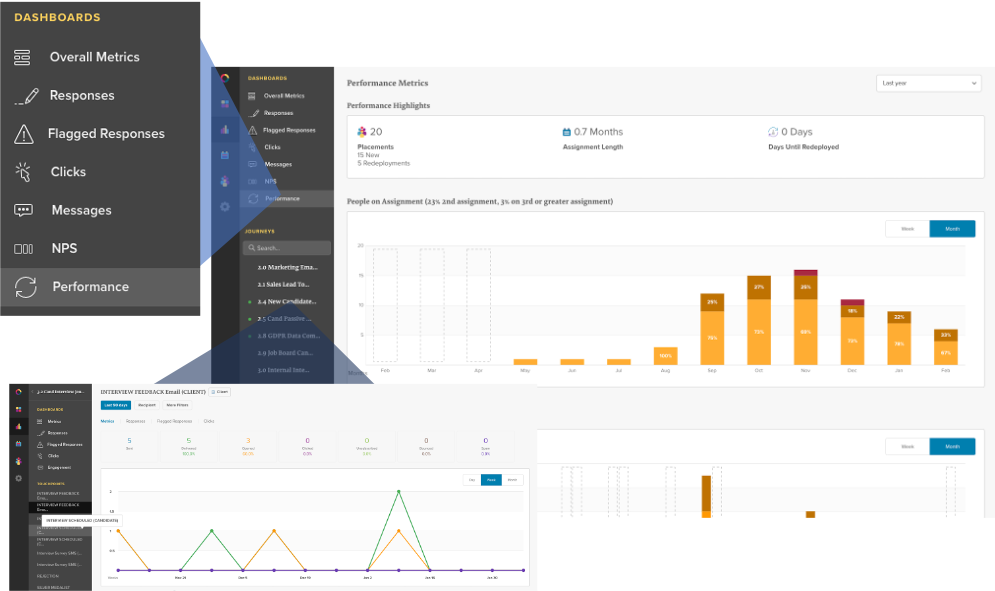Open Messages bubble icon in enlarged callout

click(x=23, y=210)
